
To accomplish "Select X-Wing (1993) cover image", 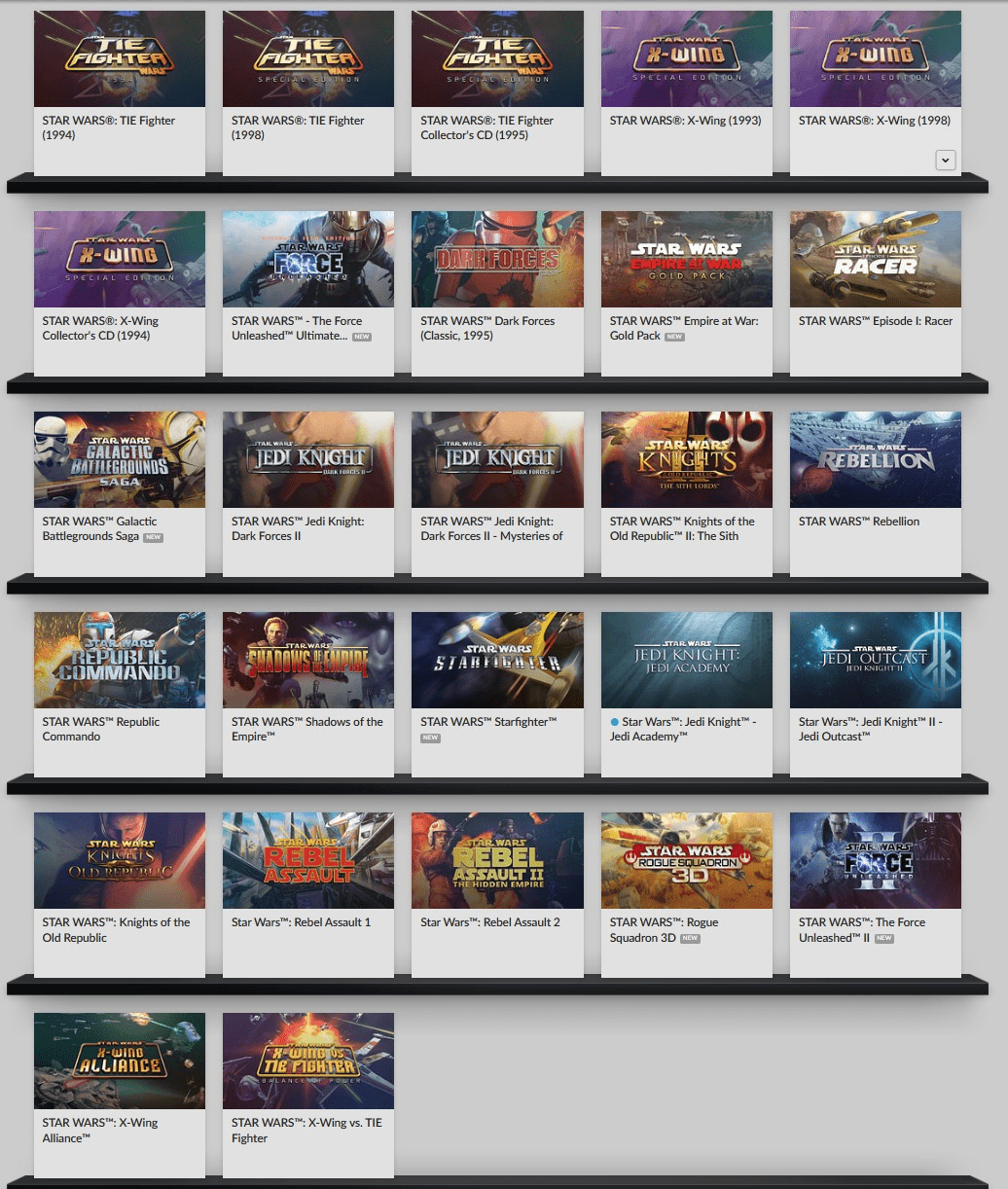I will click(687, 58).
